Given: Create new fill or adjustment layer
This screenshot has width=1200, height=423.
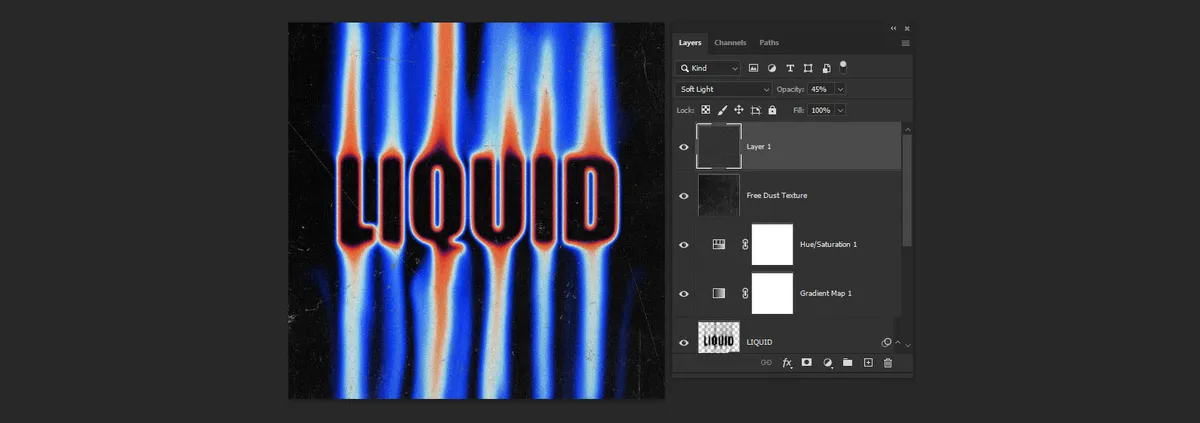Looking at the screenshot, I should click(828, 362).
